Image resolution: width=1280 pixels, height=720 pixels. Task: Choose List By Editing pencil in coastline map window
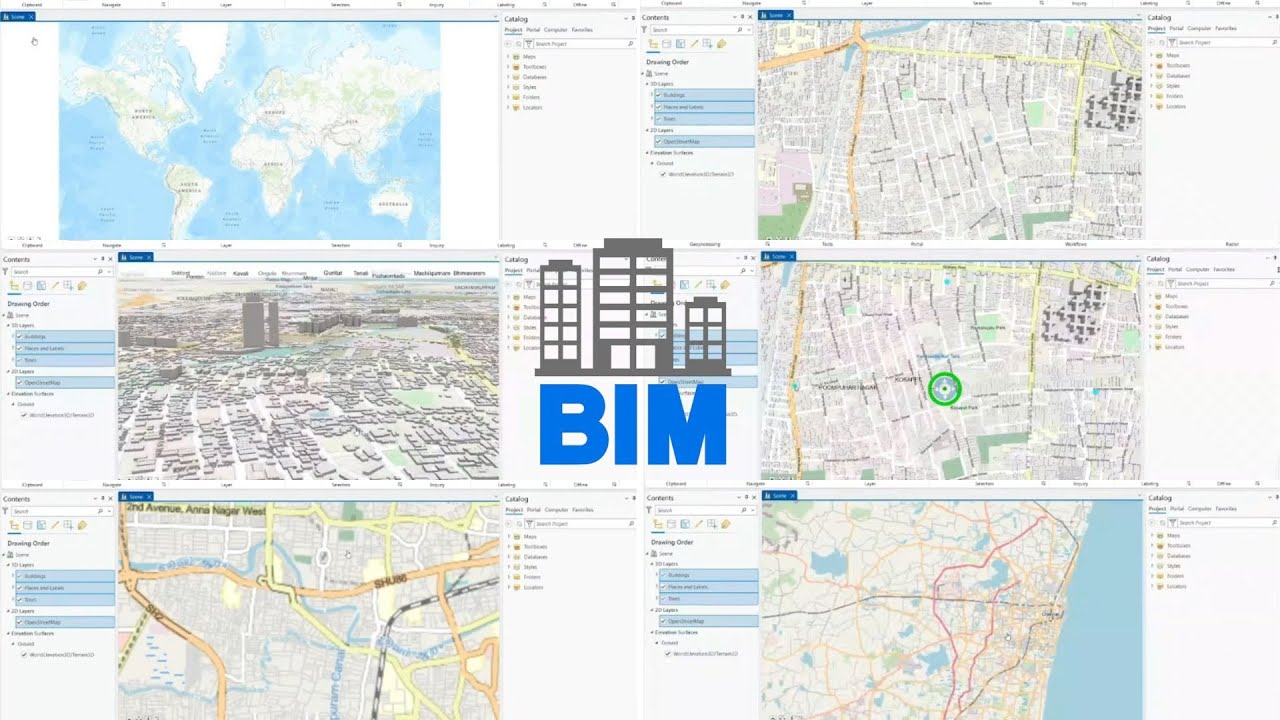tap(699, 524)
